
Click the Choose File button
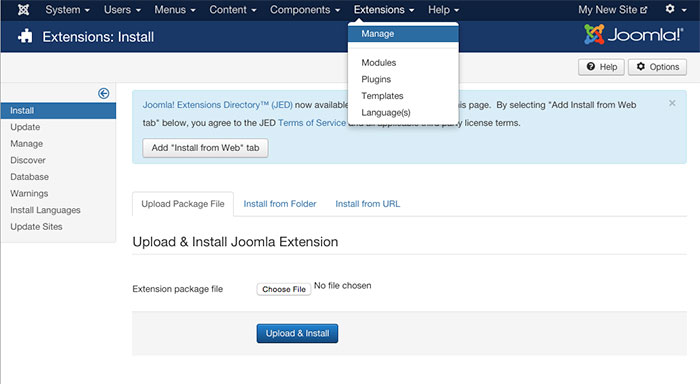tap(283, 289)
